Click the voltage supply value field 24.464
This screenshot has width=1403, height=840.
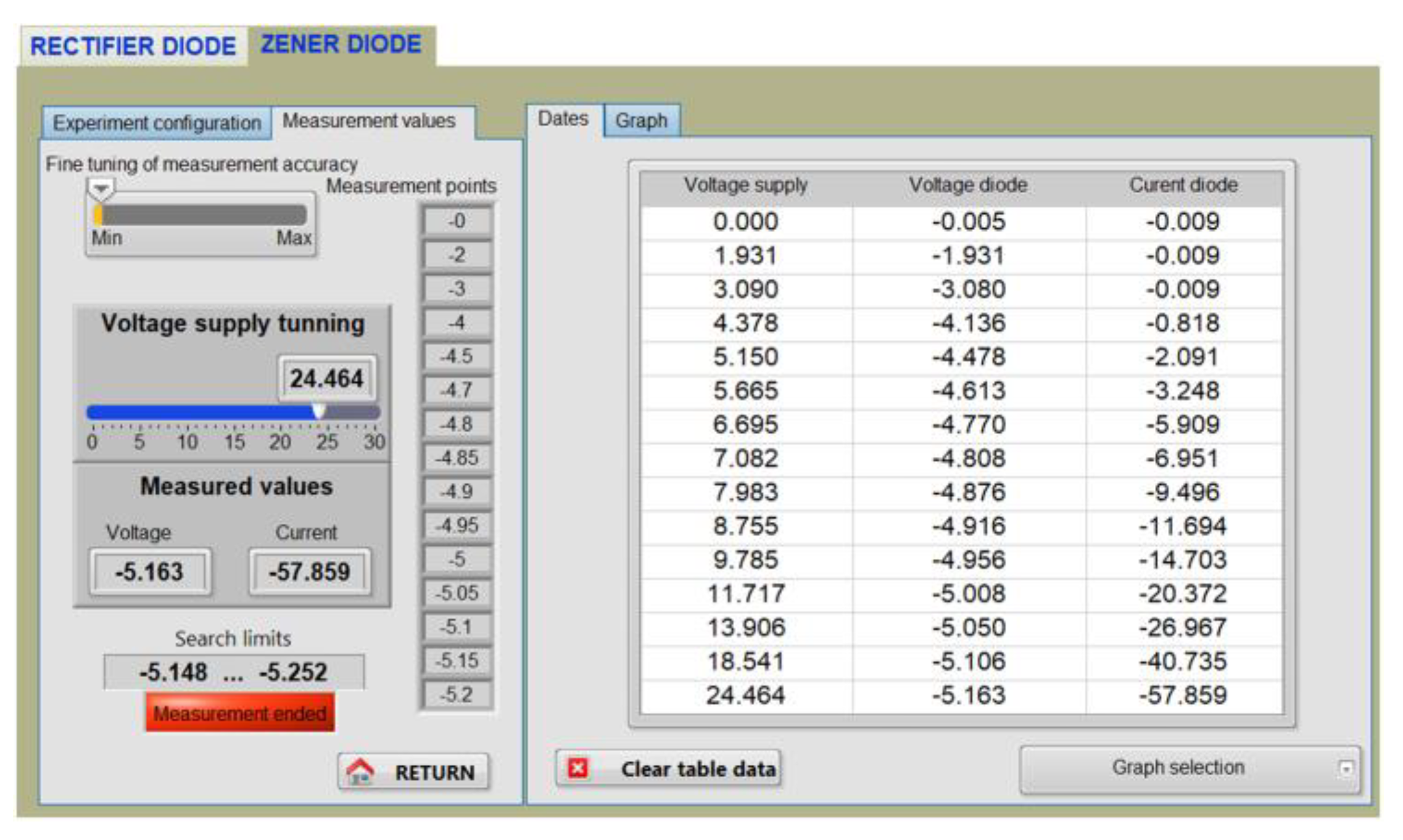click(326, 379)
